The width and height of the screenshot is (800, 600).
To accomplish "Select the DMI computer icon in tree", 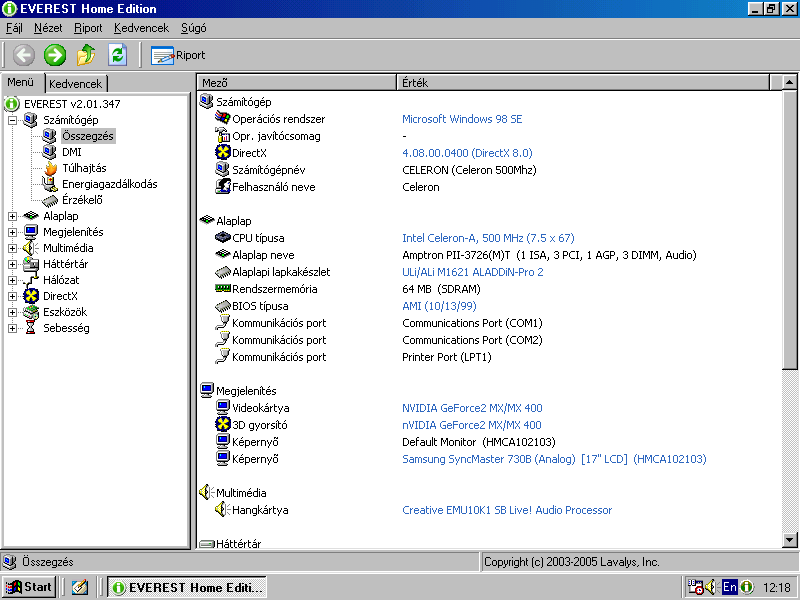I will point(49,152).
